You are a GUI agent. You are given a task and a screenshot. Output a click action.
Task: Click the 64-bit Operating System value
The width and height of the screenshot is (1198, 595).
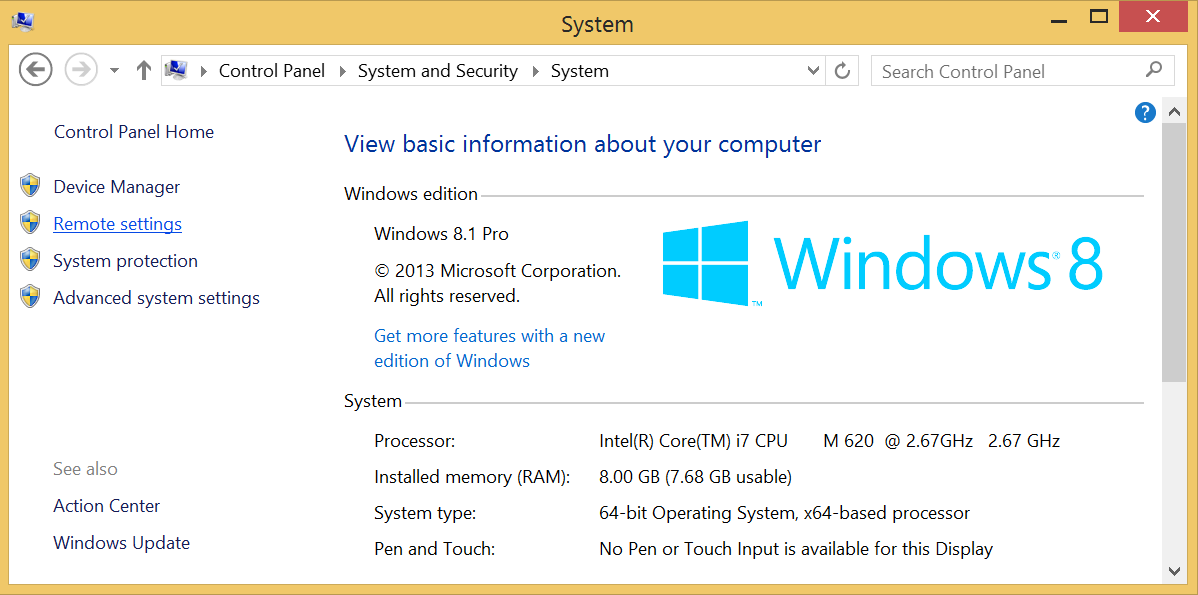click(x=785, y=513)
